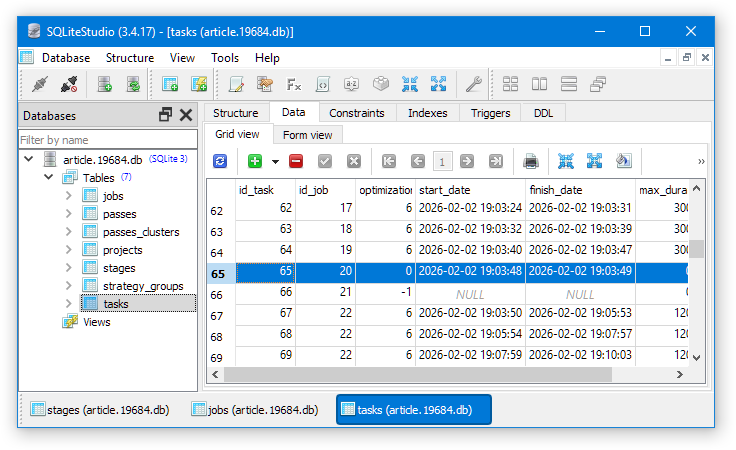Open the code snippets editor icon

click(323, 84)
